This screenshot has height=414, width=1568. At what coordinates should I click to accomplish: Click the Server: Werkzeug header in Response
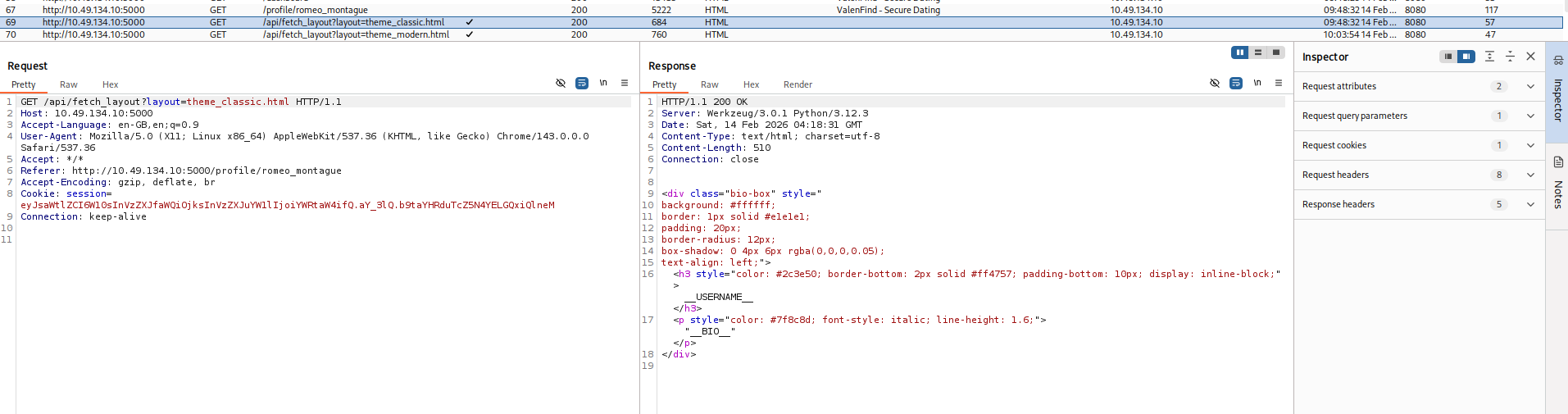click(x=765, y=113)
